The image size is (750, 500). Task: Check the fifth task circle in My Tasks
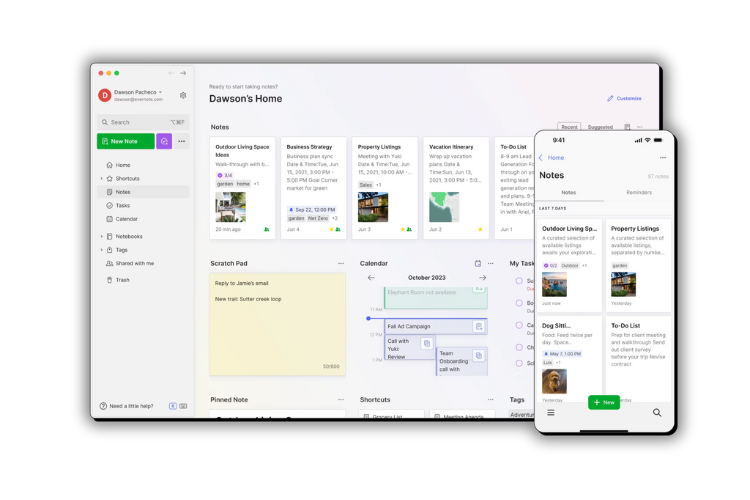[x=519, y=363]
